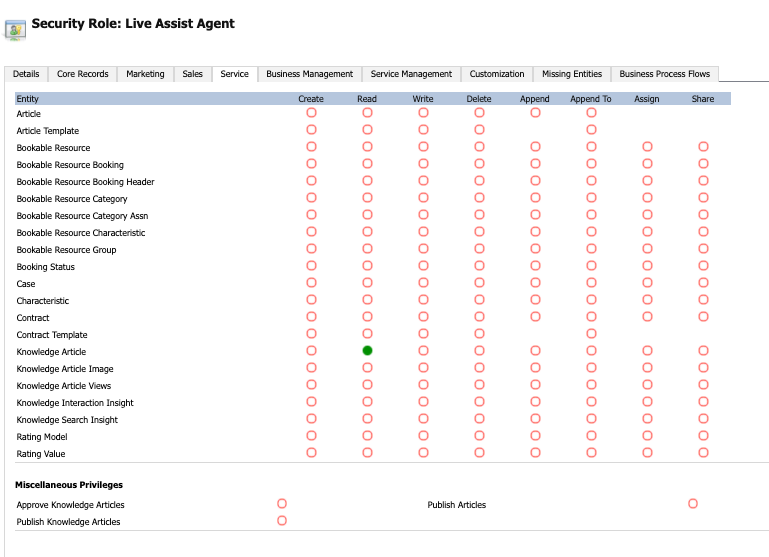Image resolution: width=769 pixels, height=557 pixels.
Task: Toggle Share privilege circle for Bookable Resource
Action: (703, 147)
